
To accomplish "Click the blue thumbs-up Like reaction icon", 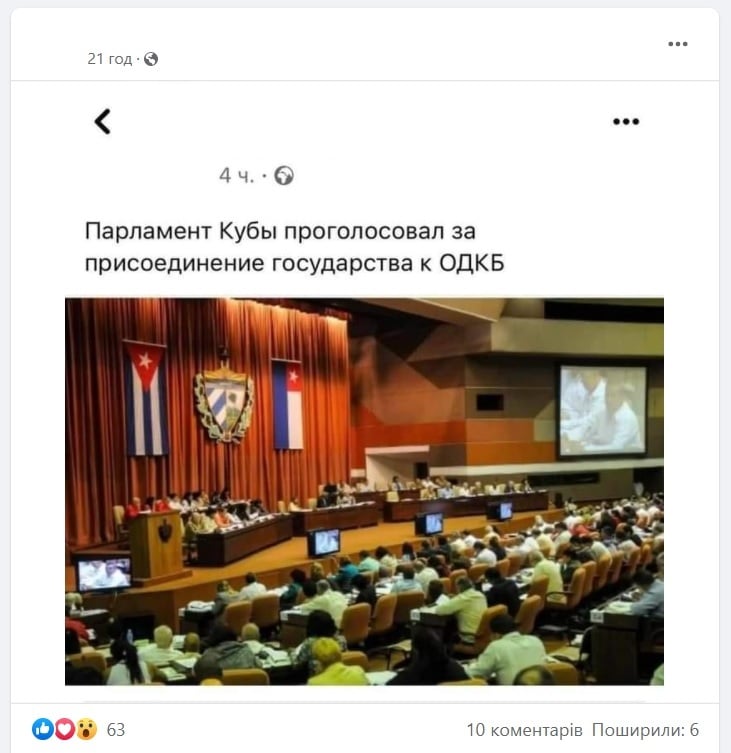I will (x=43, y=729).
